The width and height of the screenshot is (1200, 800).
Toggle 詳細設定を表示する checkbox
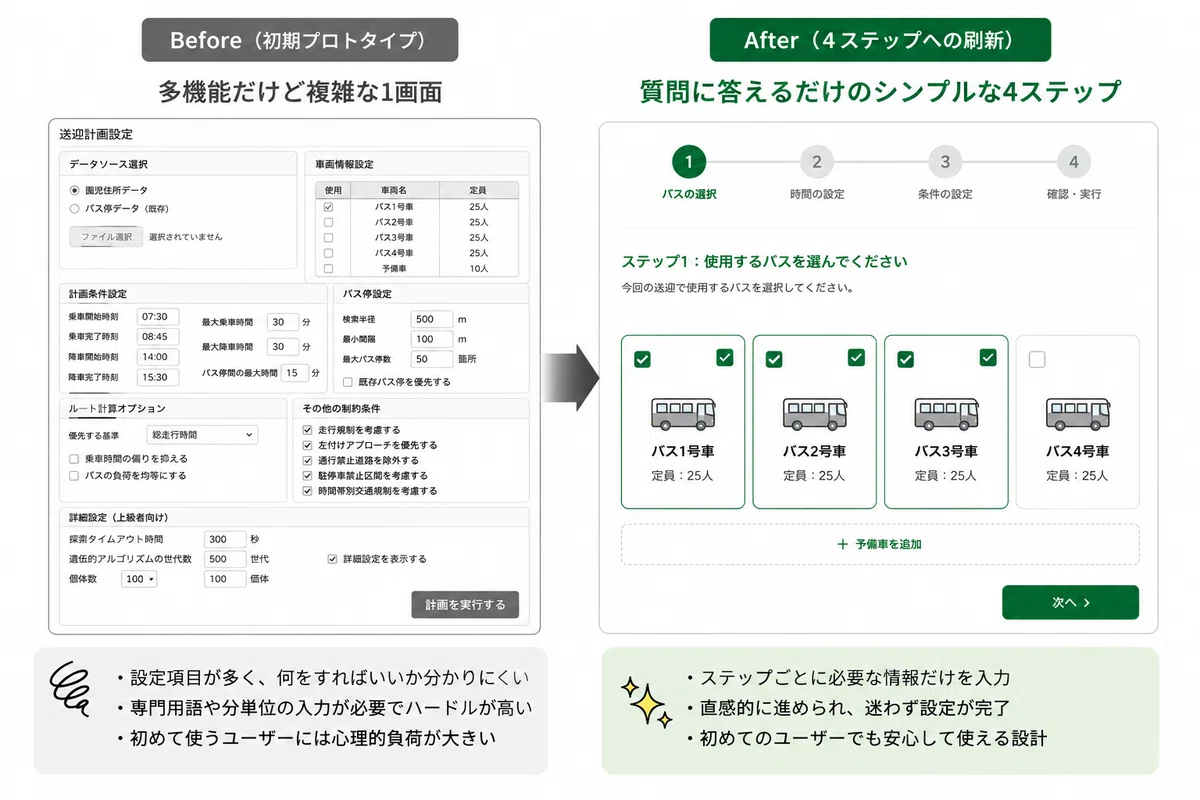(332, 559)
